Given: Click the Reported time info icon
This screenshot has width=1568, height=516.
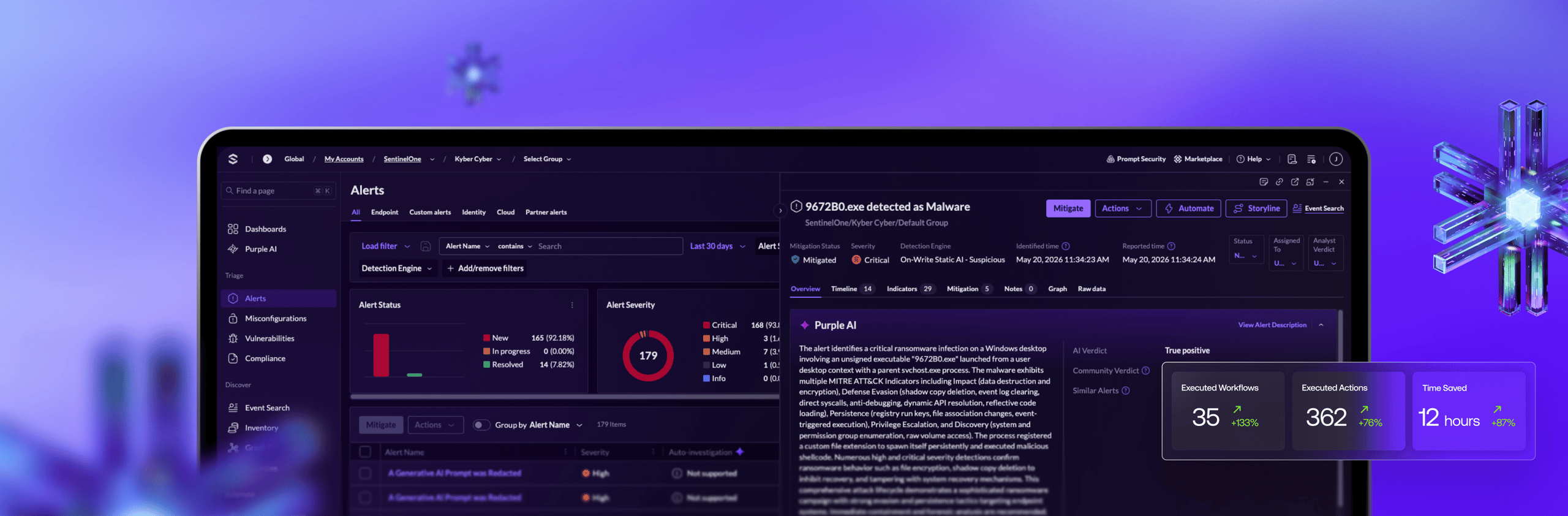Looking at the screenshot, I should click(1171, 246).
